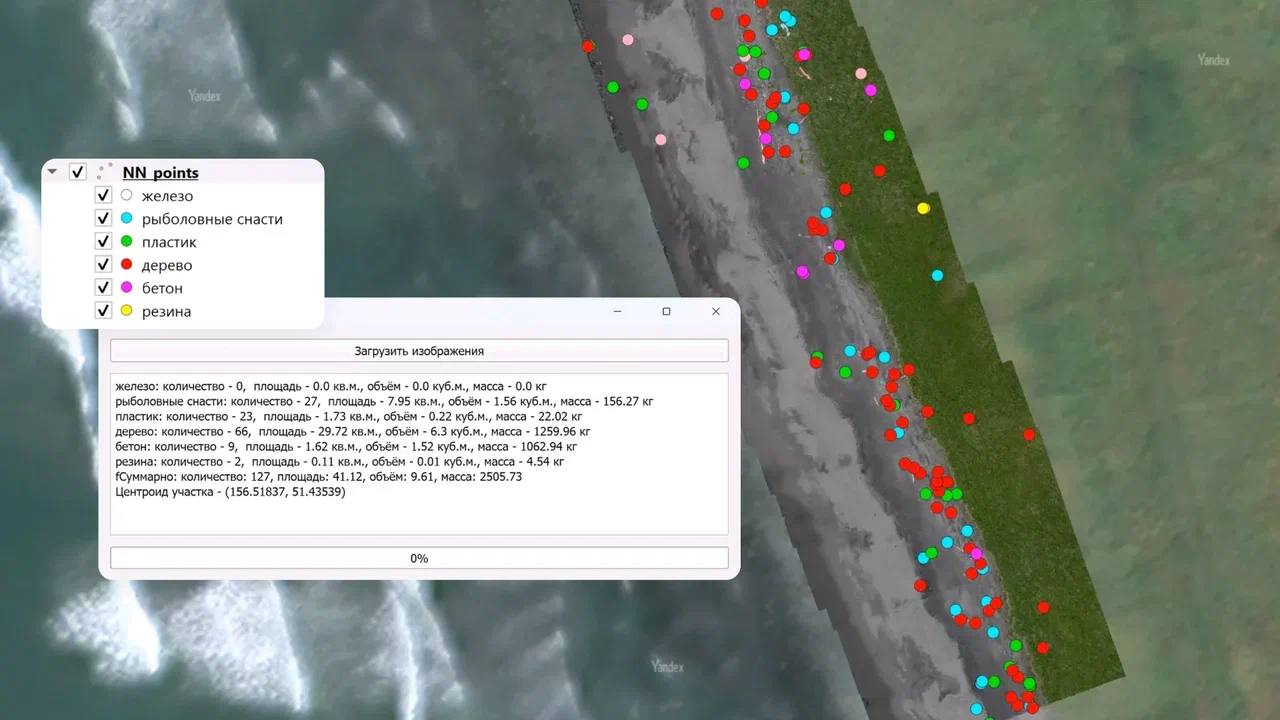Disable the пластик category checkbox
The width and height of the screenshot is (1280, 720).
[102, 242]
